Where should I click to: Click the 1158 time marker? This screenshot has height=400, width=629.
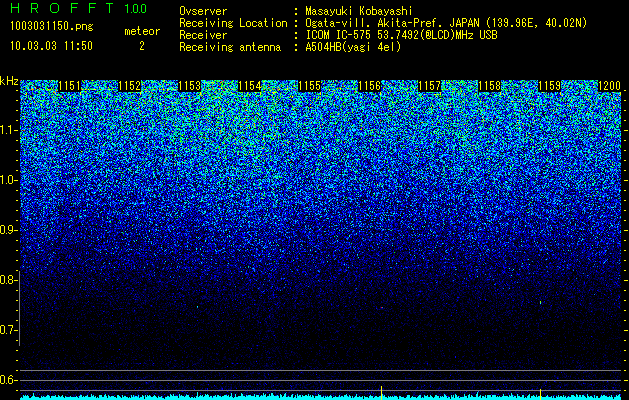pos(490,86)
